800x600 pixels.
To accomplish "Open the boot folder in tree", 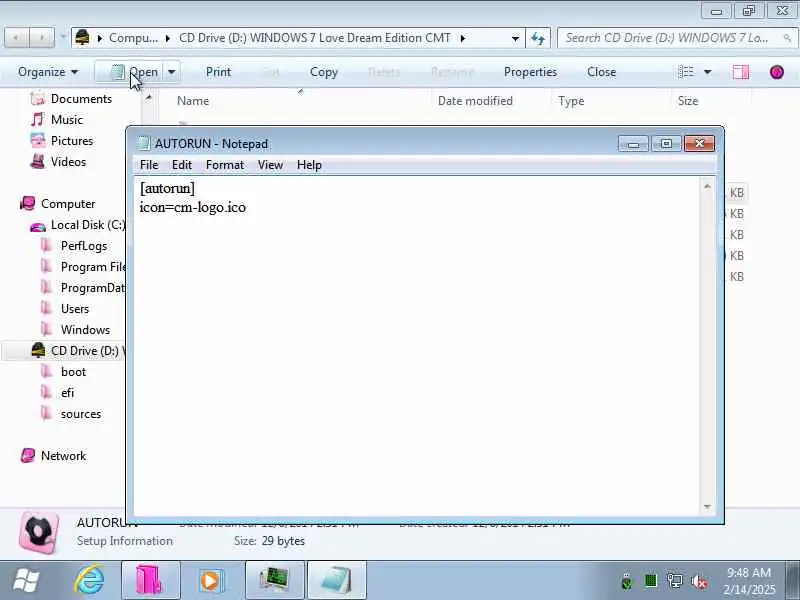I will [73, 372].
